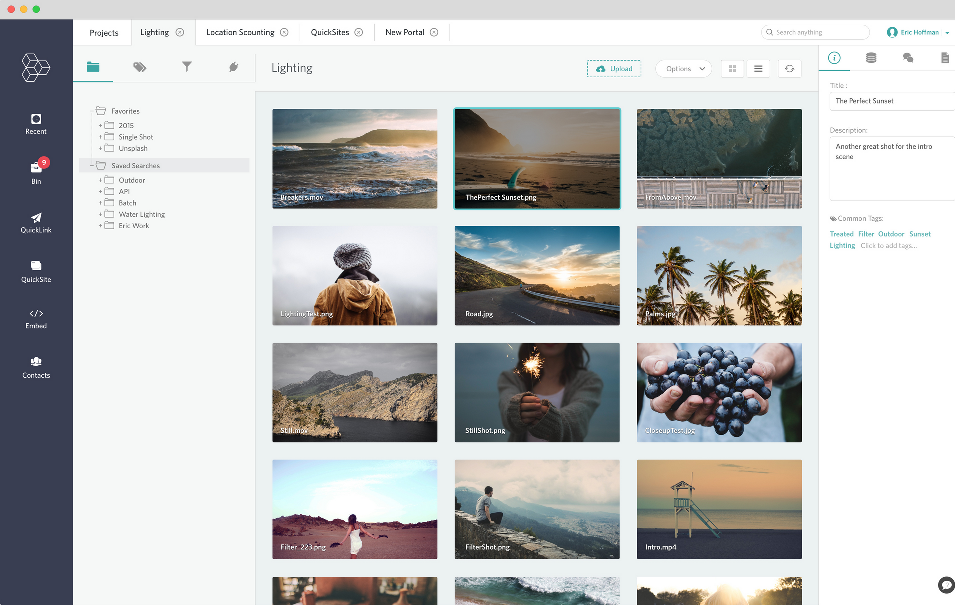Viewport: 955px width, 605px height.
Task: Open the Eric Hoffman account menu arrow
Action: click(x=947, y=33)
